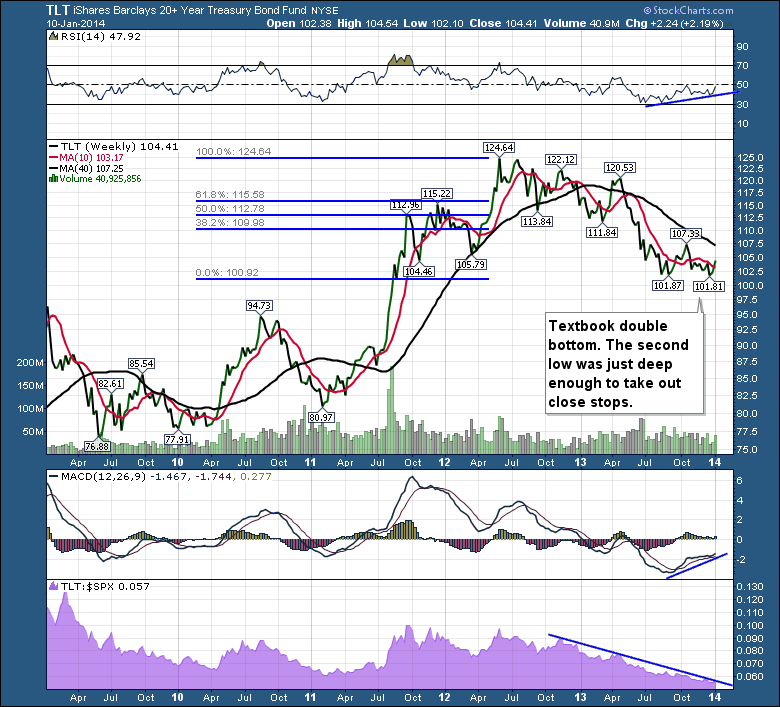
Task: Click the High 104.54 value
Action: [368, 23]
